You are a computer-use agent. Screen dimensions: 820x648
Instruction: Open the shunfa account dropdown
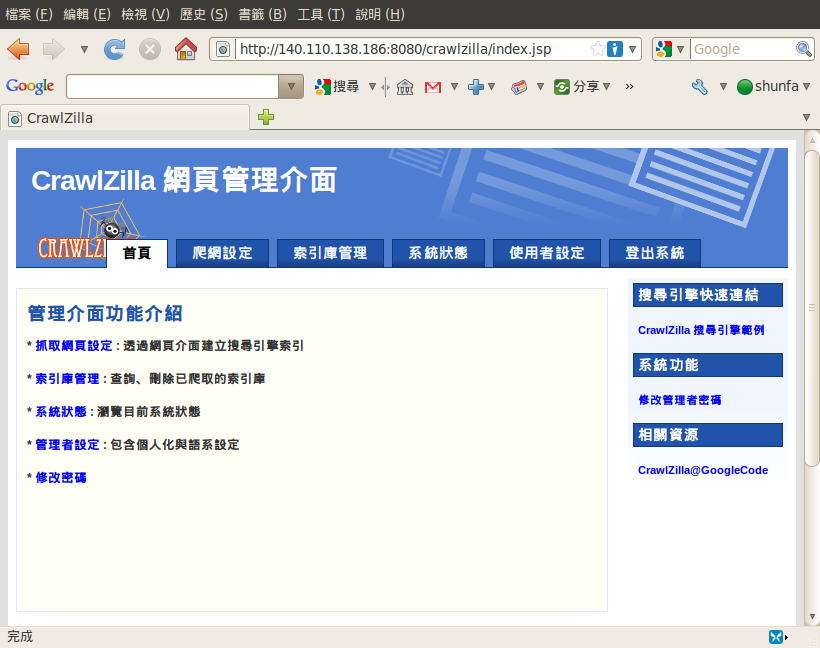point(773,86)
